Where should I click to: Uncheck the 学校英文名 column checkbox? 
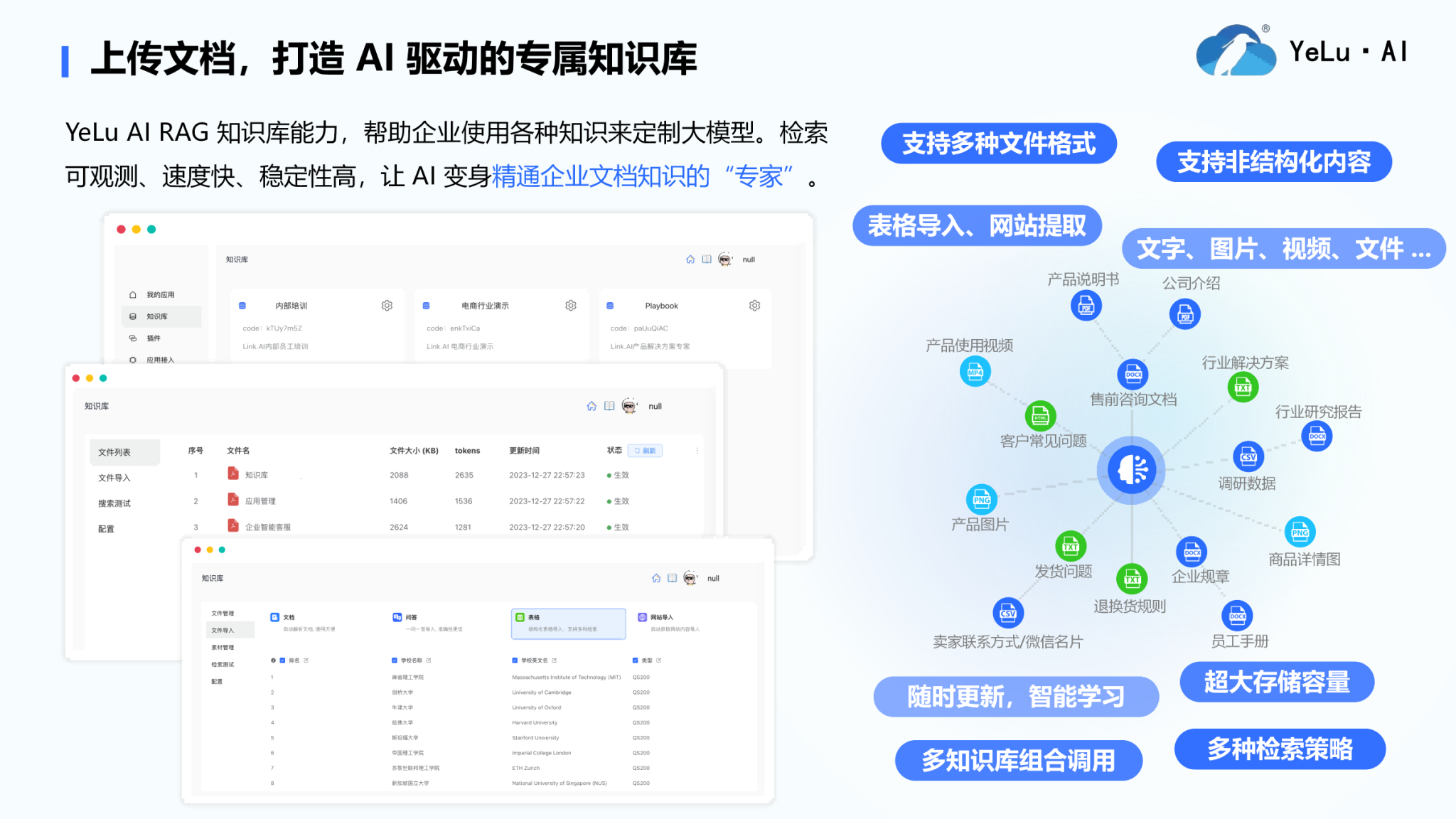pos(515,660)
